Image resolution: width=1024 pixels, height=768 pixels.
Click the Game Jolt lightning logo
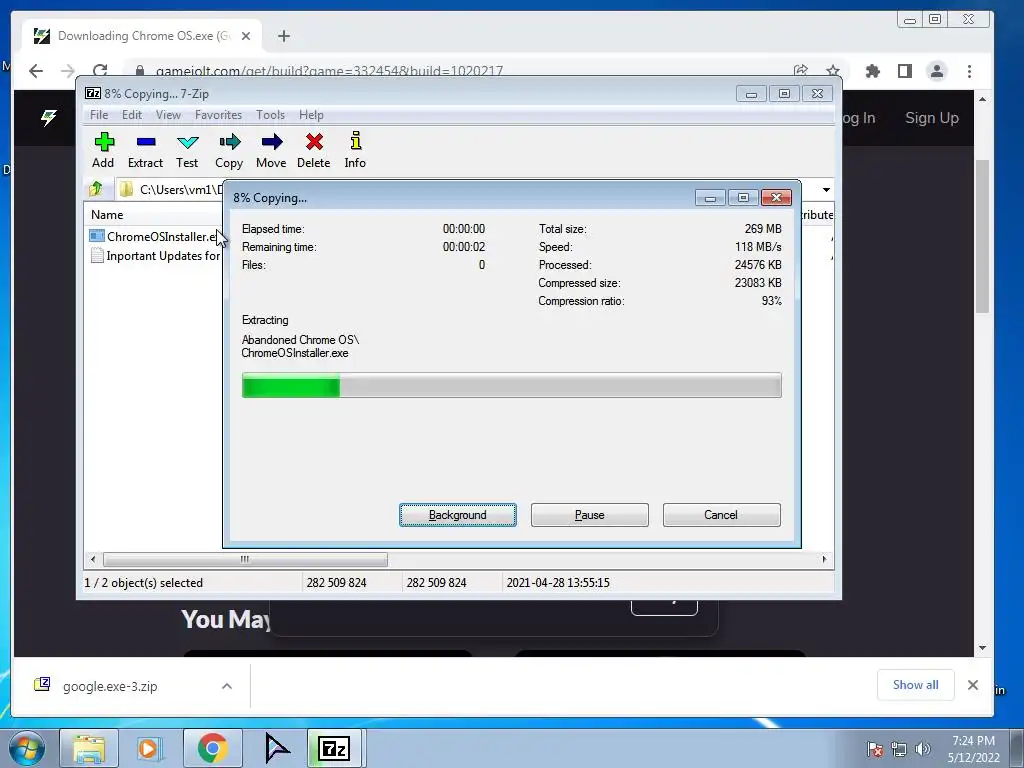49,118
